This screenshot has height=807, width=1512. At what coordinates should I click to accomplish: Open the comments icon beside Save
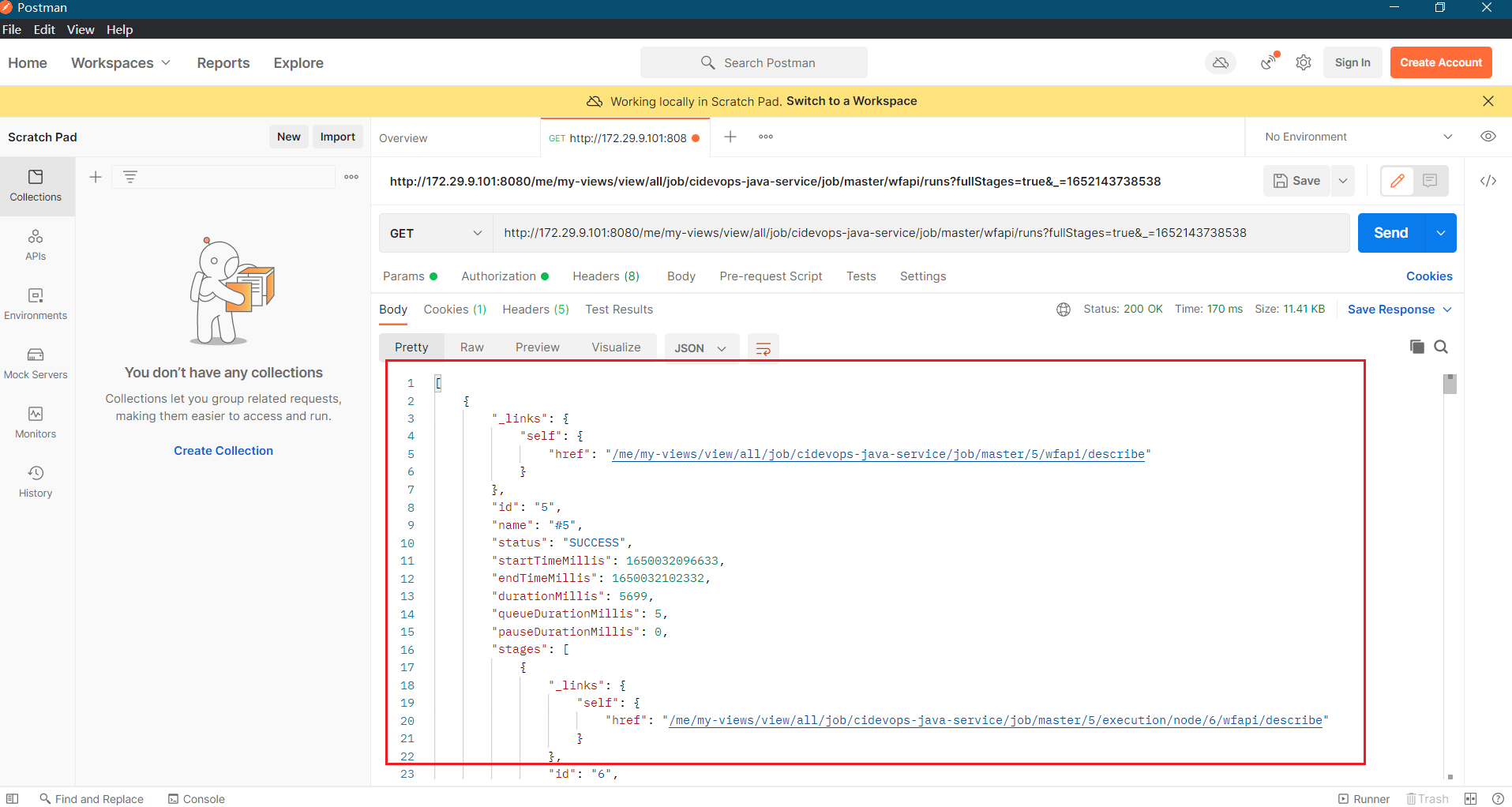click(x=1430, y=181)
